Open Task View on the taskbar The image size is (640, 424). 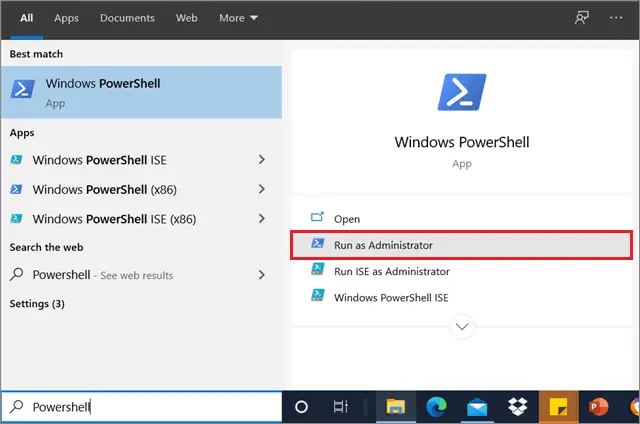(340, 406)
